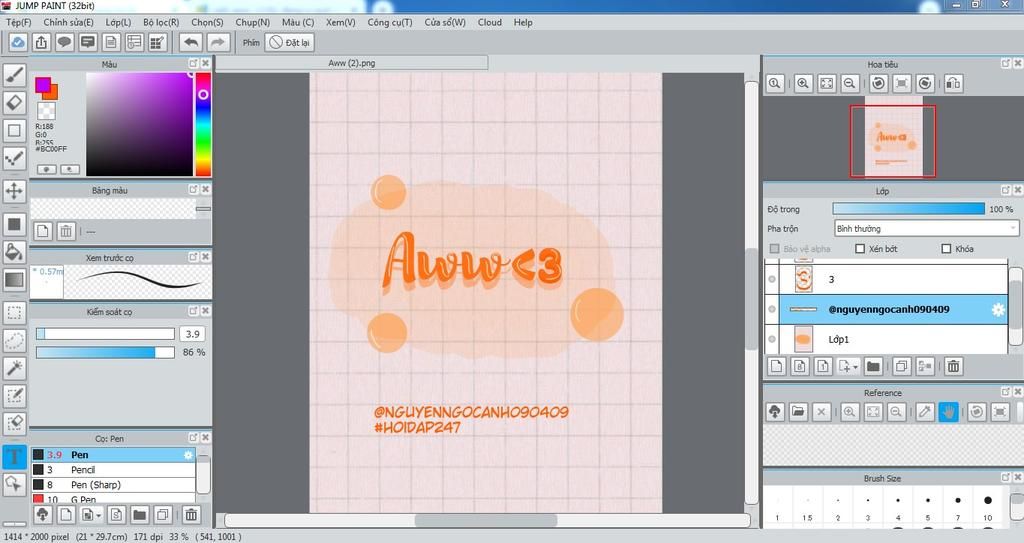Select the Eraser tool
The width and height of the screenshot is (1024, 543).
point(14,103)
